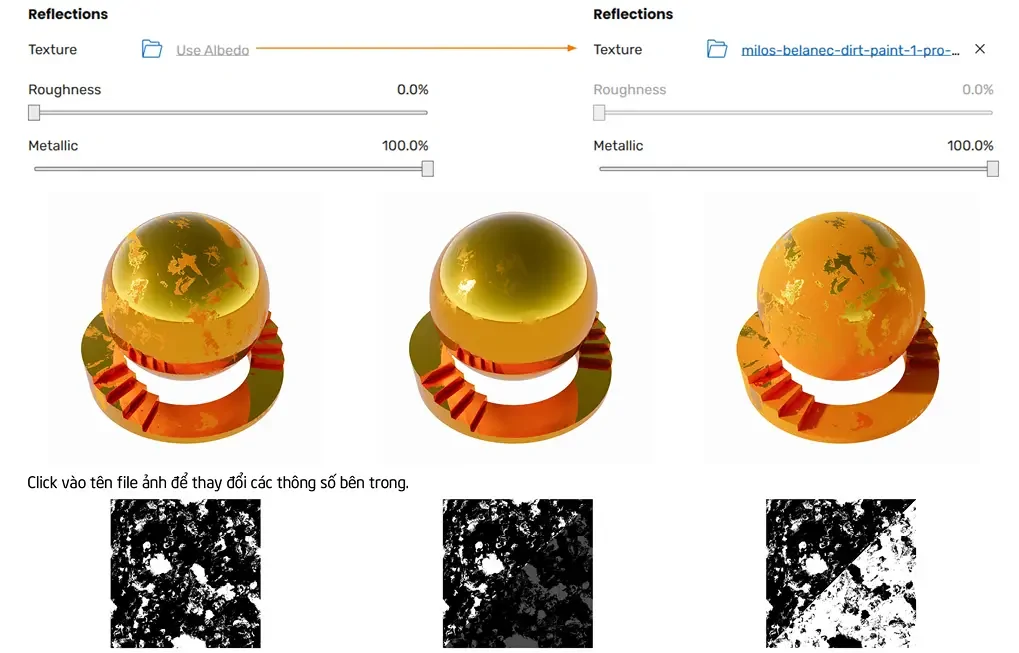Select the left Metallic 100.0% value

[x=405, y=146]
